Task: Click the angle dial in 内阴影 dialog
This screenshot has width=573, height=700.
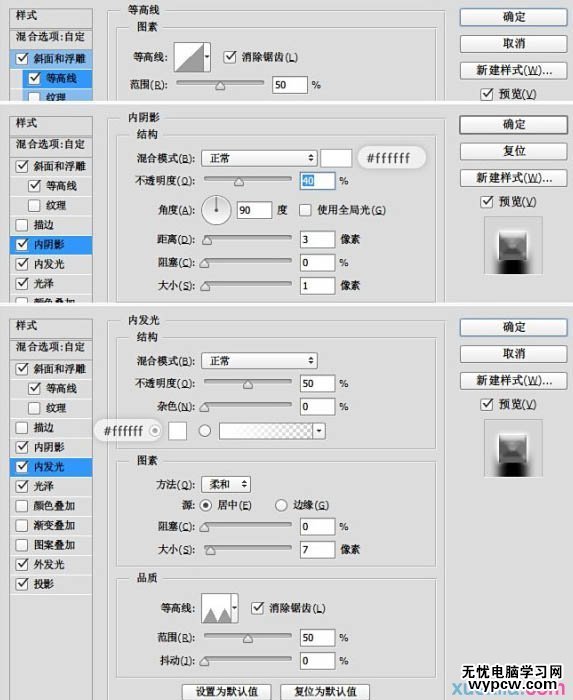Action: [x=216, y=209]
